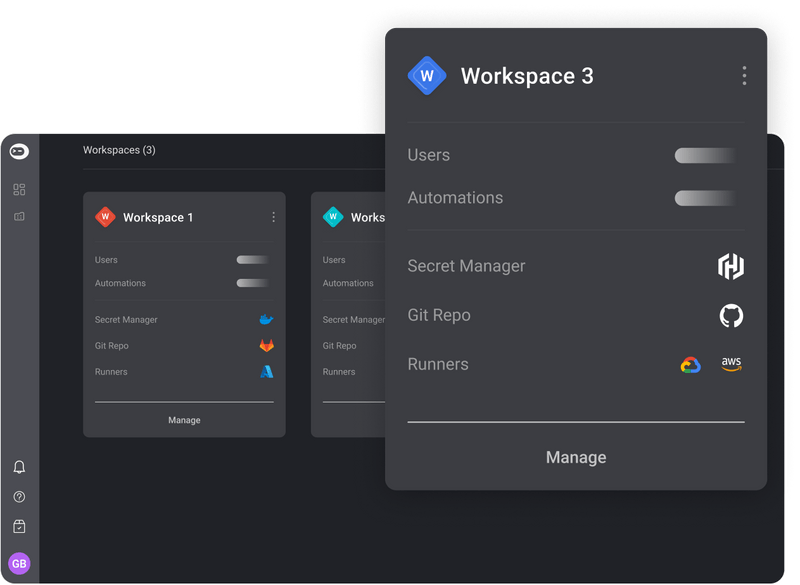
Task: Open the notifications bell in the sidebar
Action: pos(18,467)
